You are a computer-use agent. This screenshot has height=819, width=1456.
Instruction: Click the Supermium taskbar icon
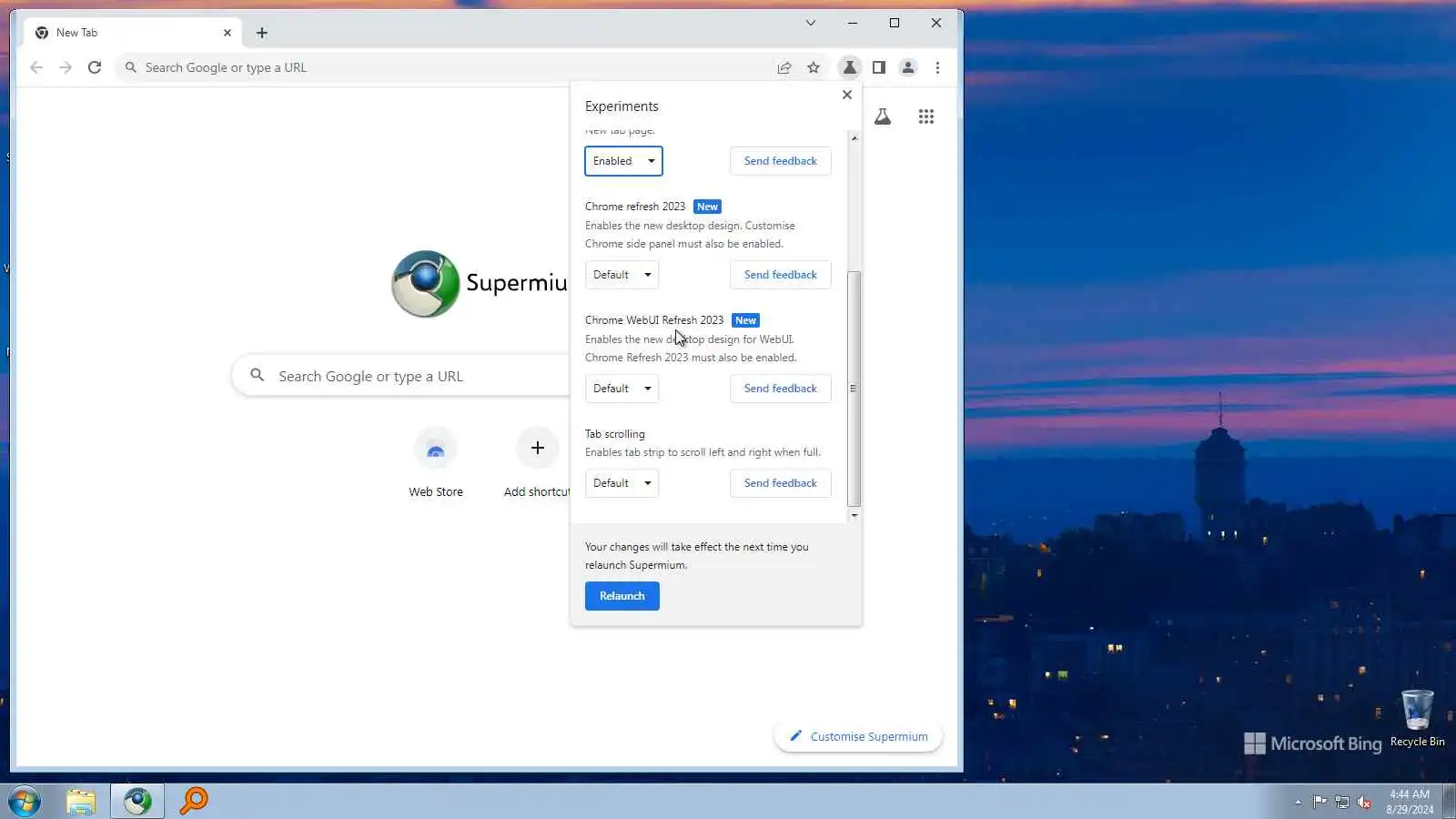tap(137, 802)
